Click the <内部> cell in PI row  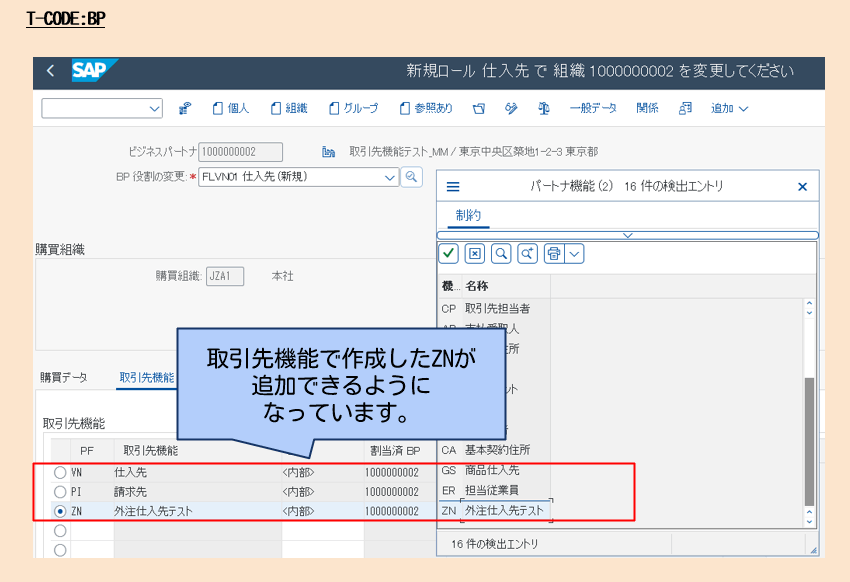tap(323, 492)
